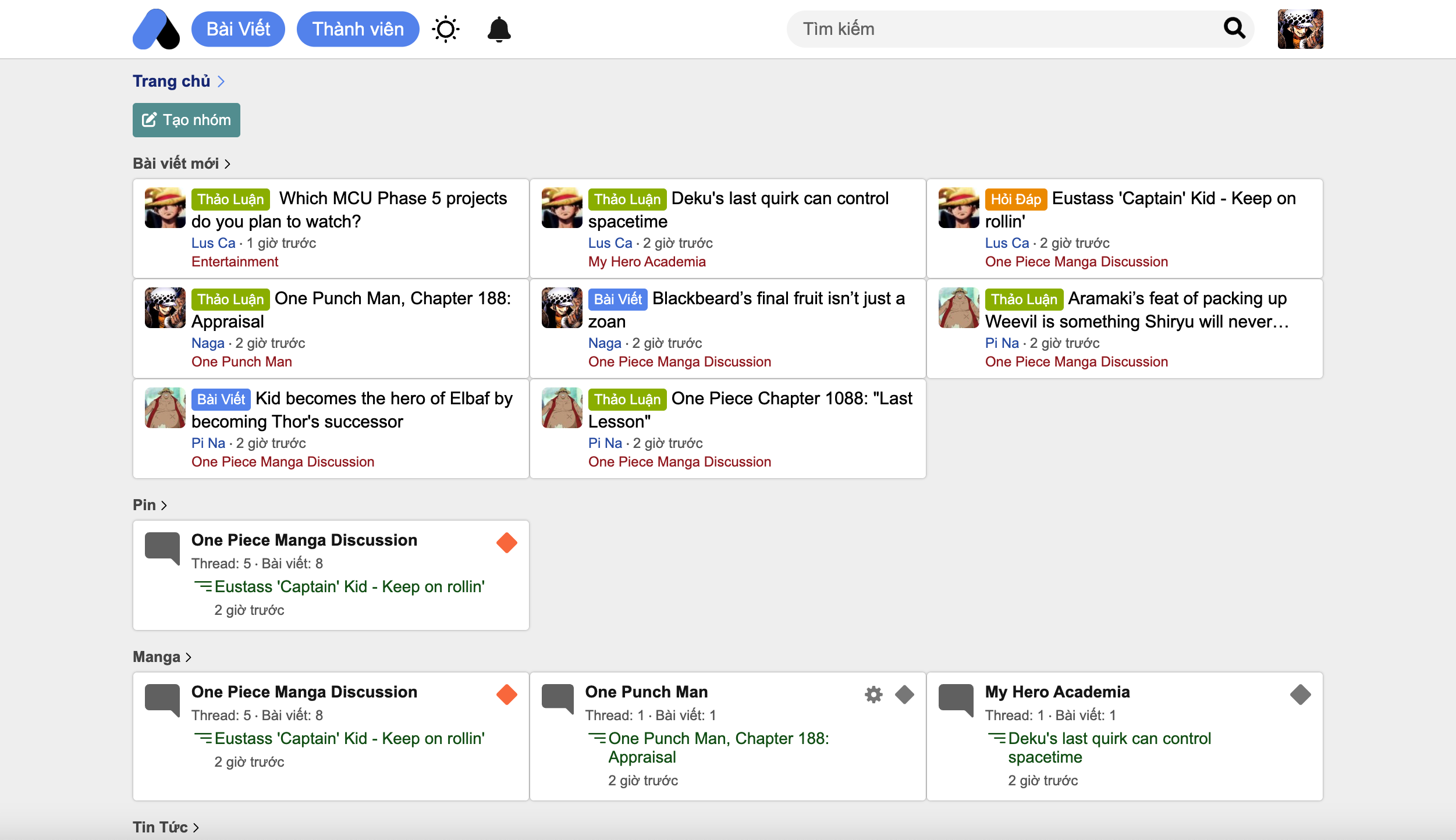Open the Thành viên navigation item
The width and height of the screenshot is (1456, 840).
click(x=358, y=29)
